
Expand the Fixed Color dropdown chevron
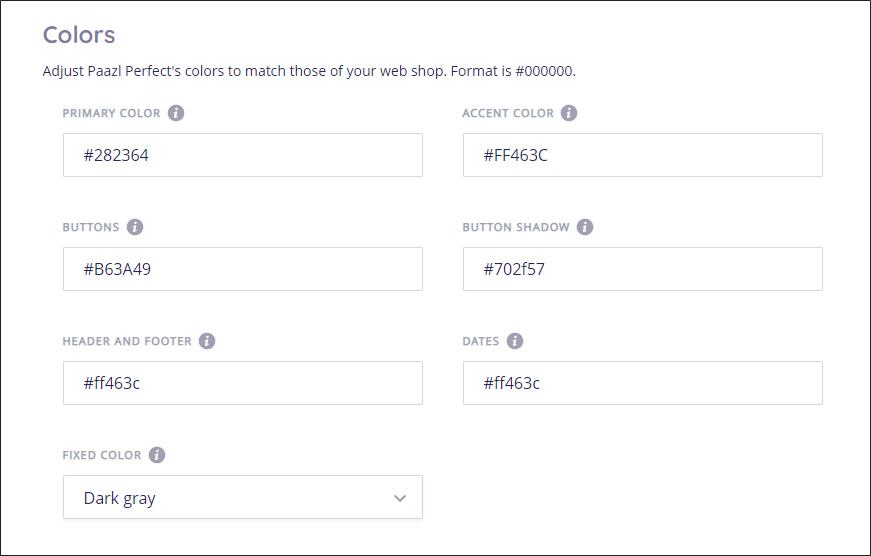[400, 498]
